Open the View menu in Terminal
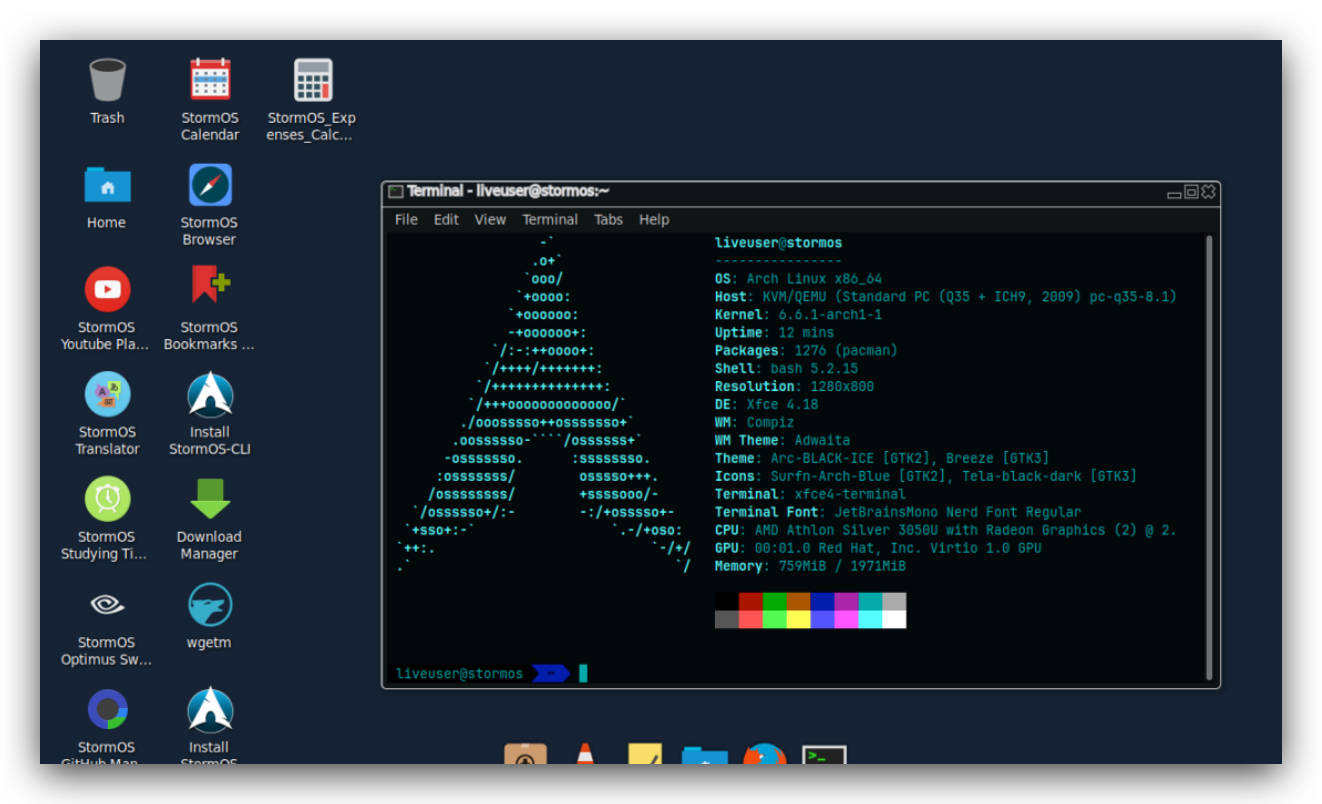Viewport: 1322px width, 804px height. point(490,220)
